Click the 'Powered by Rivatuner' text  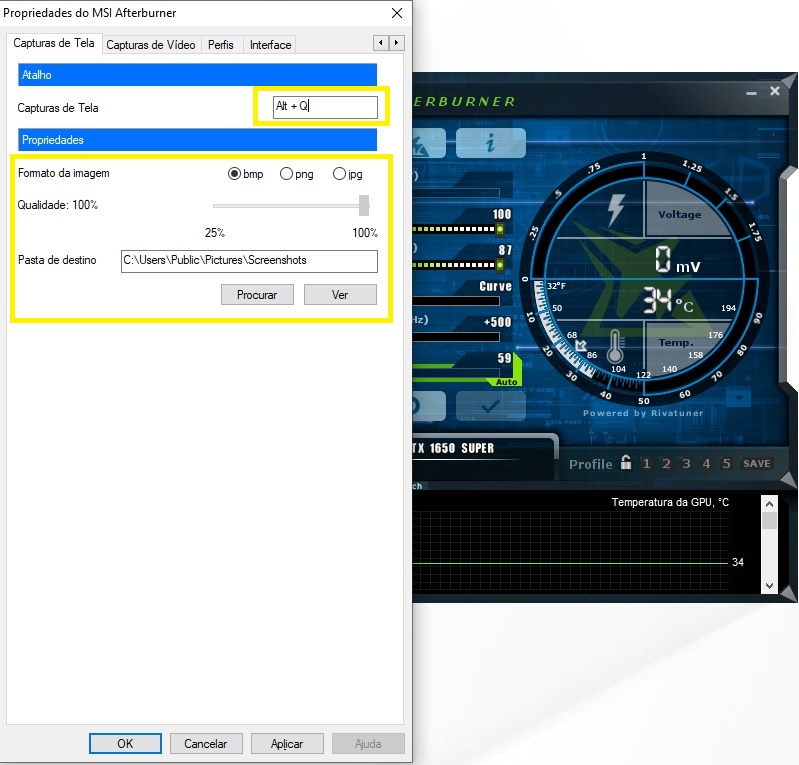click(x=643, y=413)
